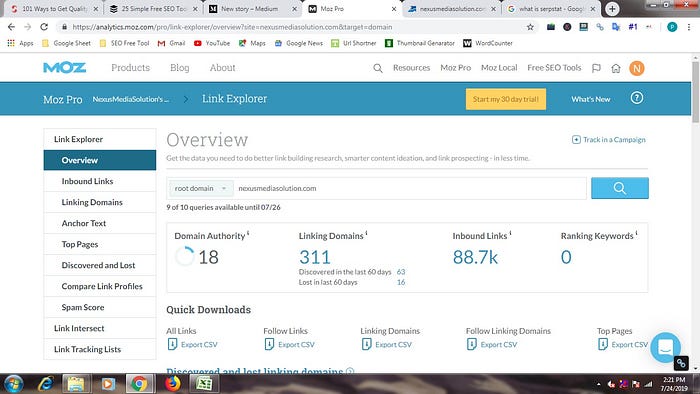Click the Inbound Links info icon

(510, 232)
